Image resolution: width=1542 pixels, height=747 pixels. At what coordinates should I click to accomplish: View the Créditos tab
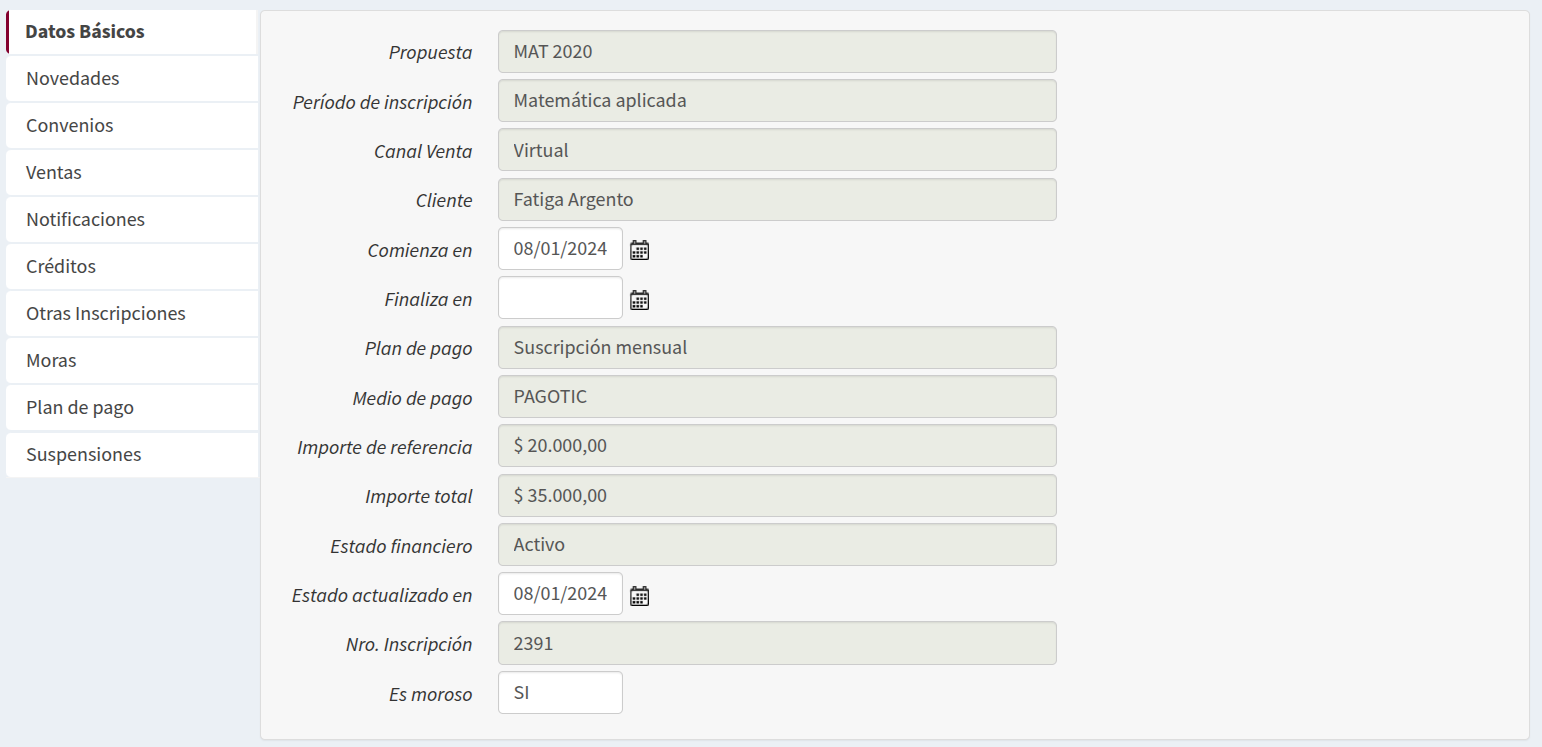point(132,267)
